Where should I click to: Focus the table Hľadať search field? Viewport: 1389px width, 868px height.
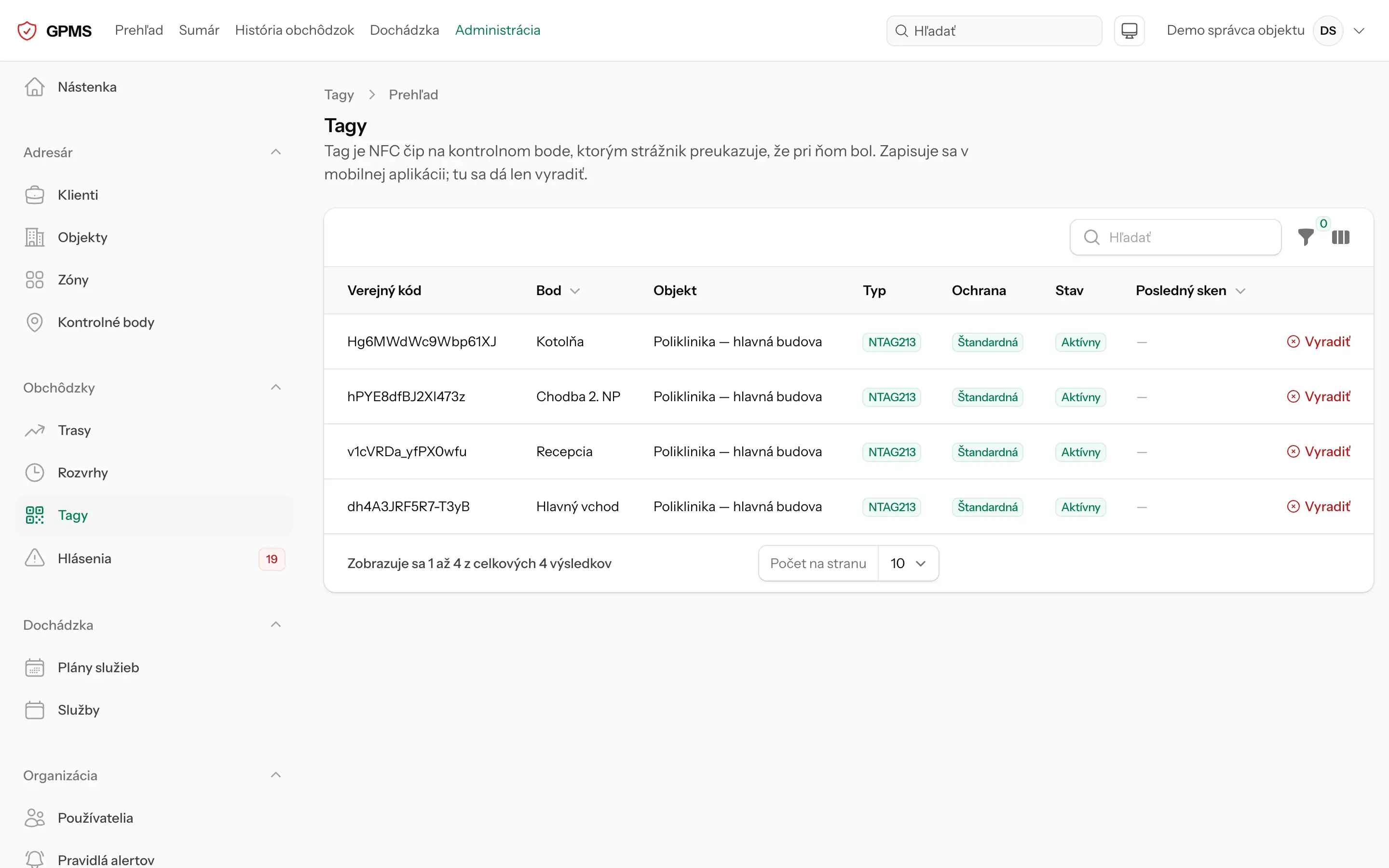point(1175,237)
